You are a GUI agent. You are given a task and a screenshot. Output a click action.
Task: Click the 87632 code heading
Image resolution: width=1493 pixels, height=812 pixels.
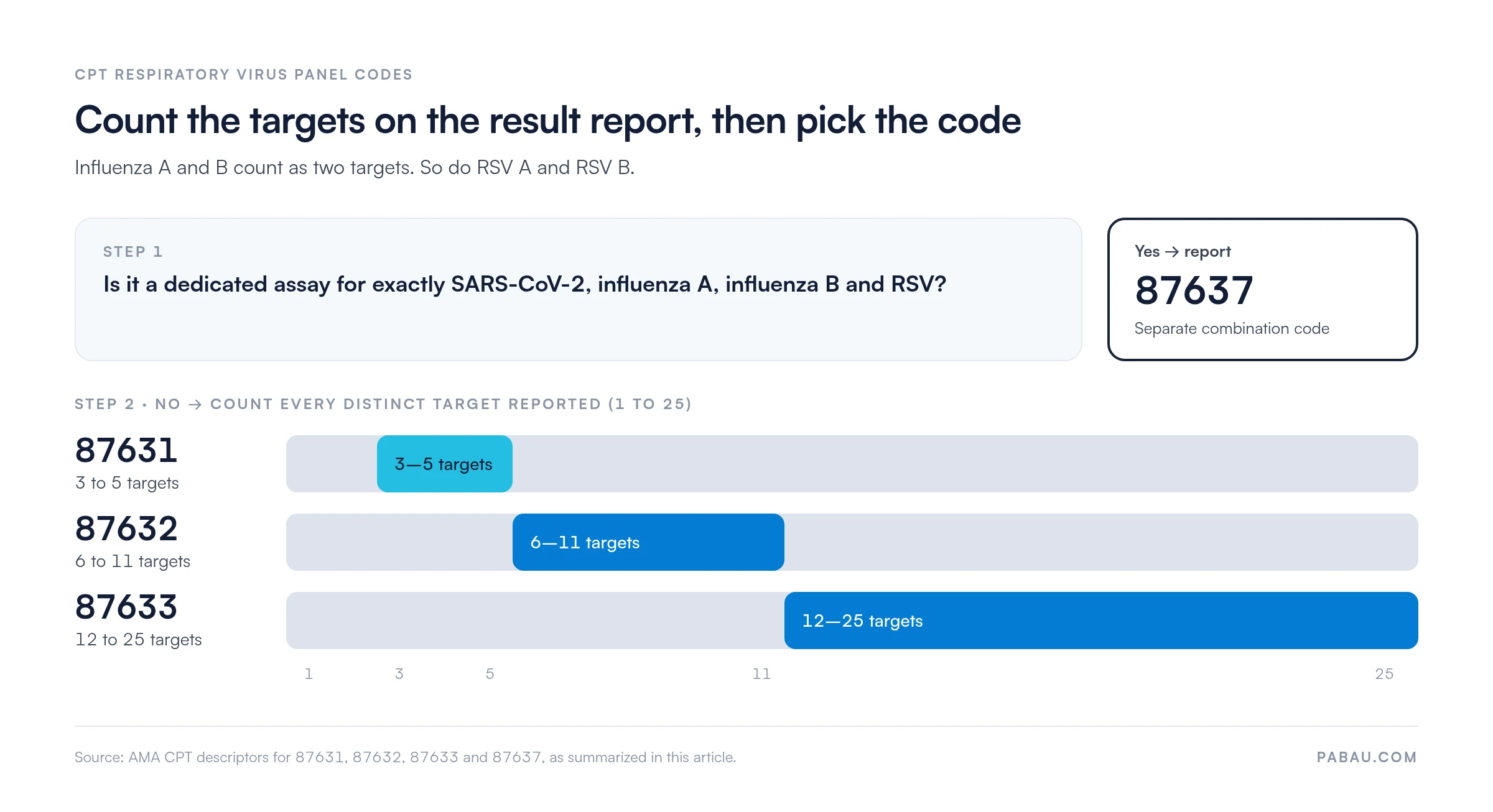coord(126,528)
